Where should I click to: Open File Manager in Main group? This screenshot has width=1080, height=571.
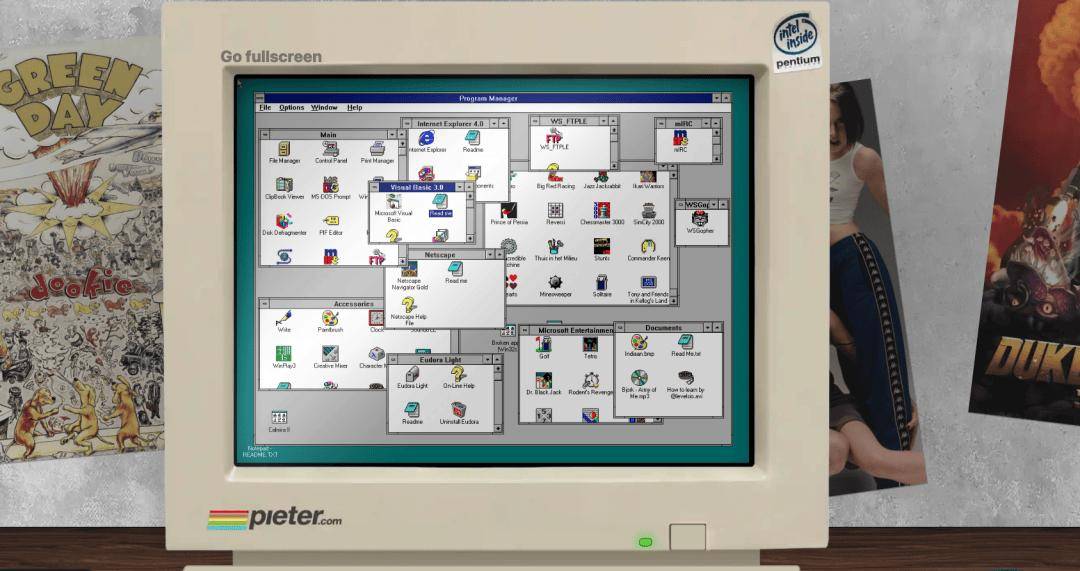click(x=284, y=152)
